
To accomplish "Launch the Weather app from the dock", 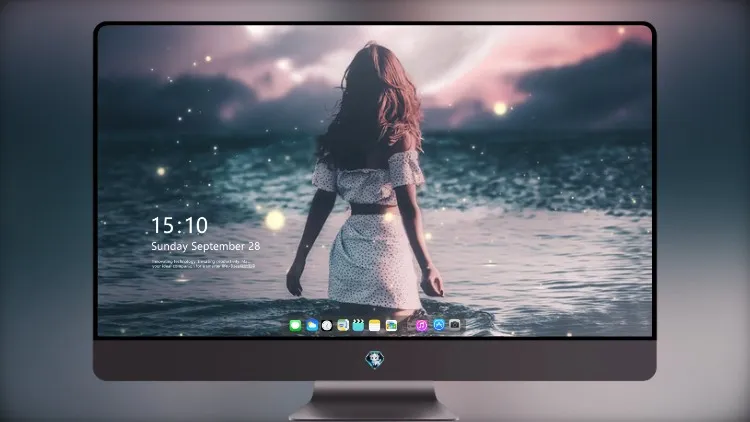I will coord(312,326).
